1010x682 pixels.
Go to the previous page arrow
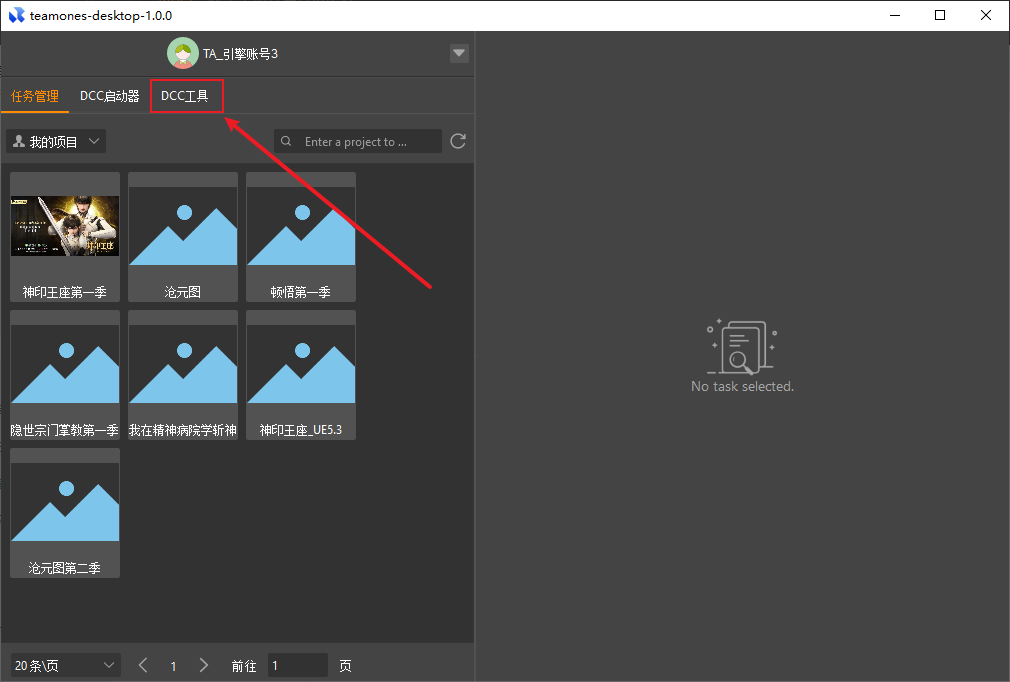(143, 665)
